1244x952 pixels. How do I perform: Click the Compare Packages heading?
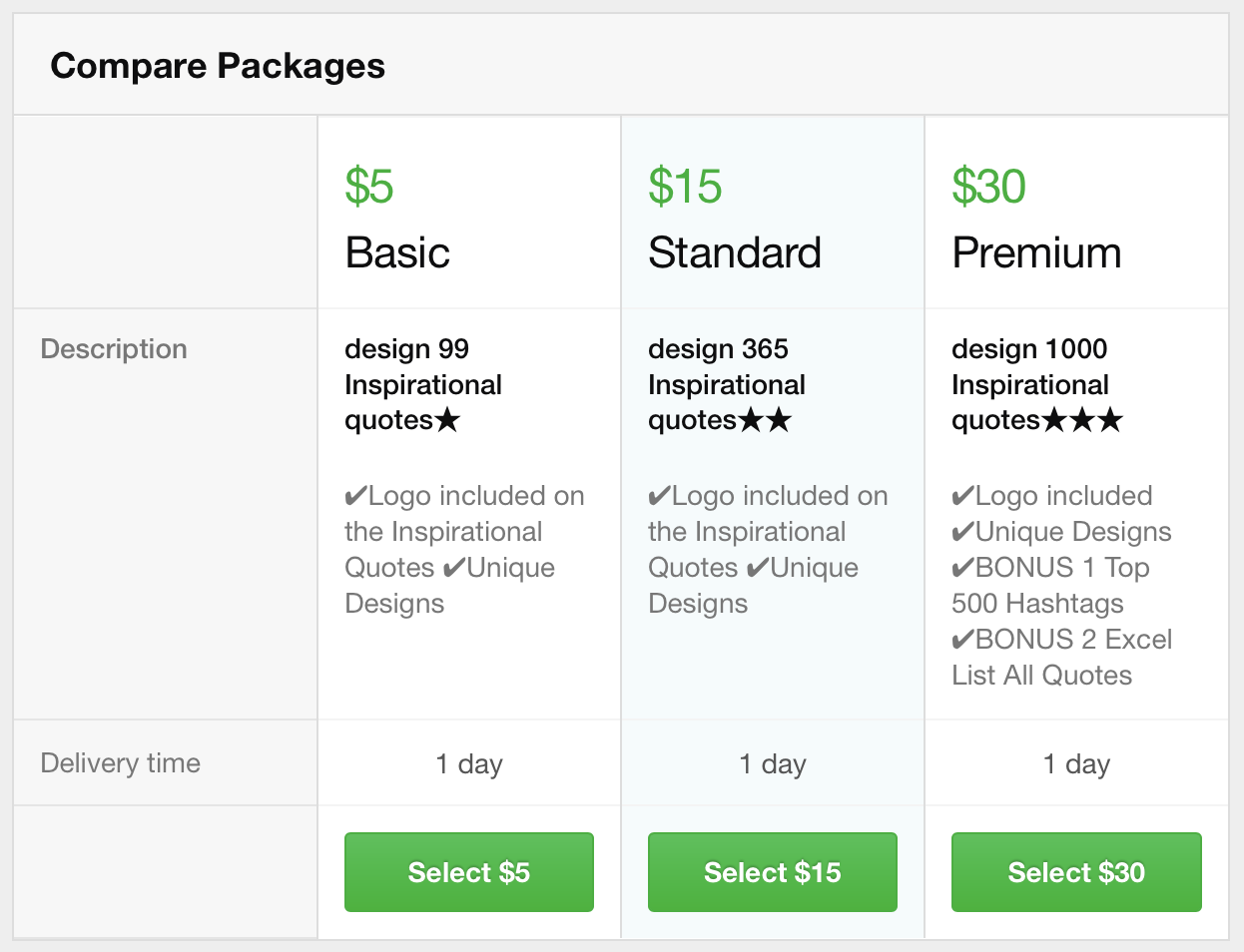click(x=218, y=66)
